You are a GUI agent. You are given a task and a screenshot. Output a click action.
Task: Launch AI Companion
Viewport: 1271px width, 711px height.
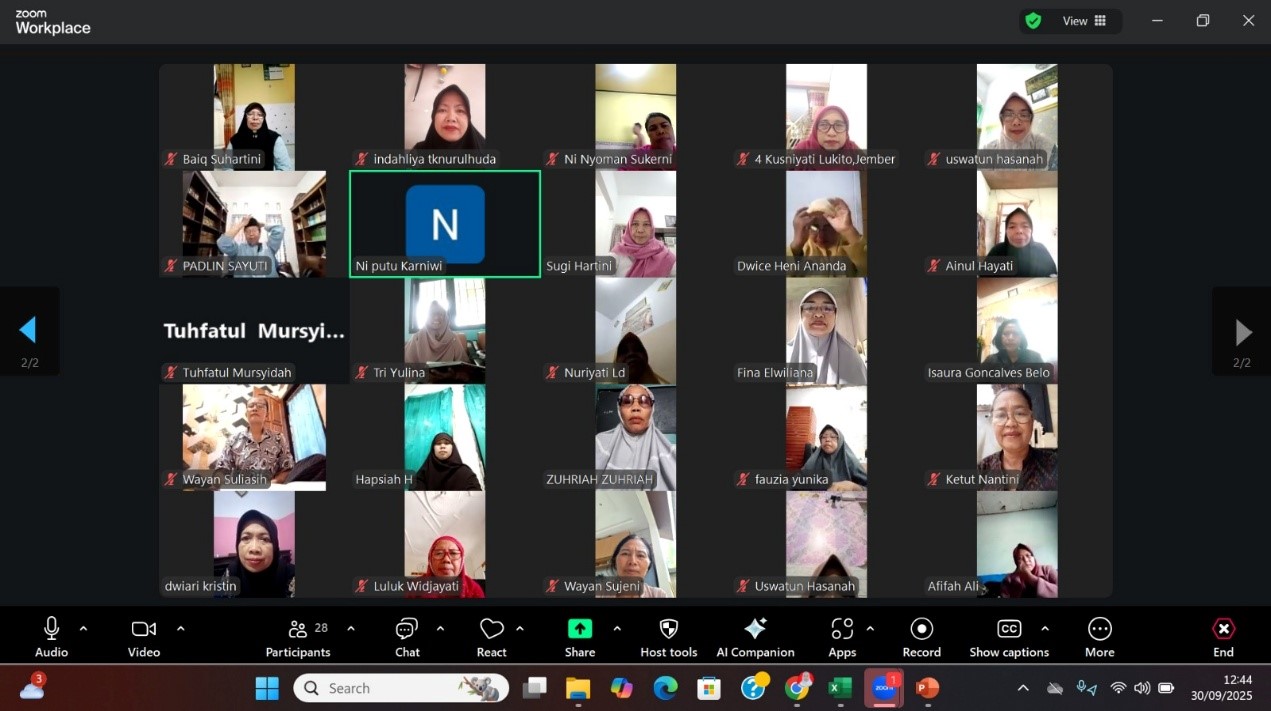(755, 637)
